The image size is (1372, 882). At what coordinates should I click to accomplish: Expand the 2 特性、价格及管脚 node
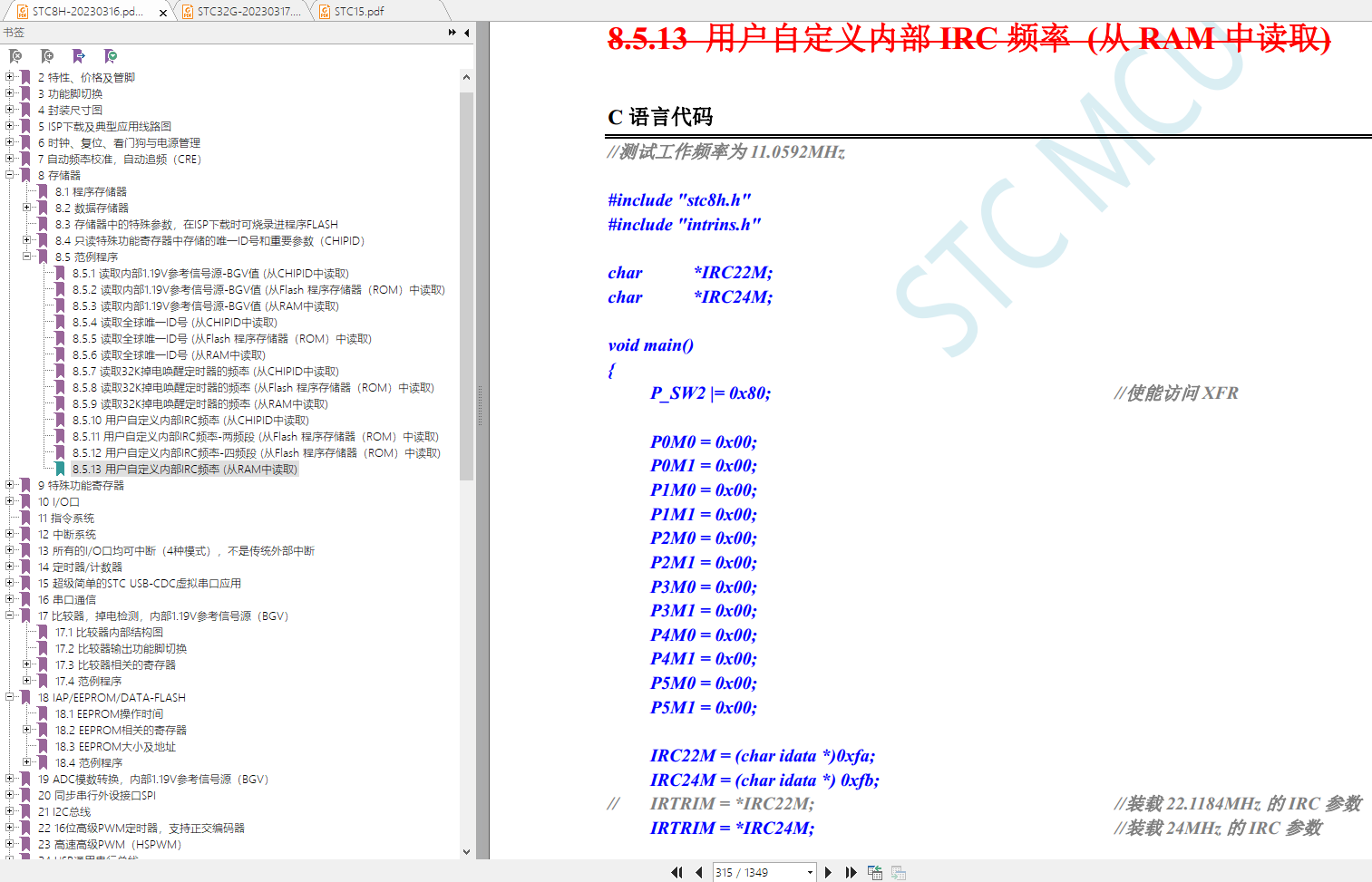(x=10, y=77)
